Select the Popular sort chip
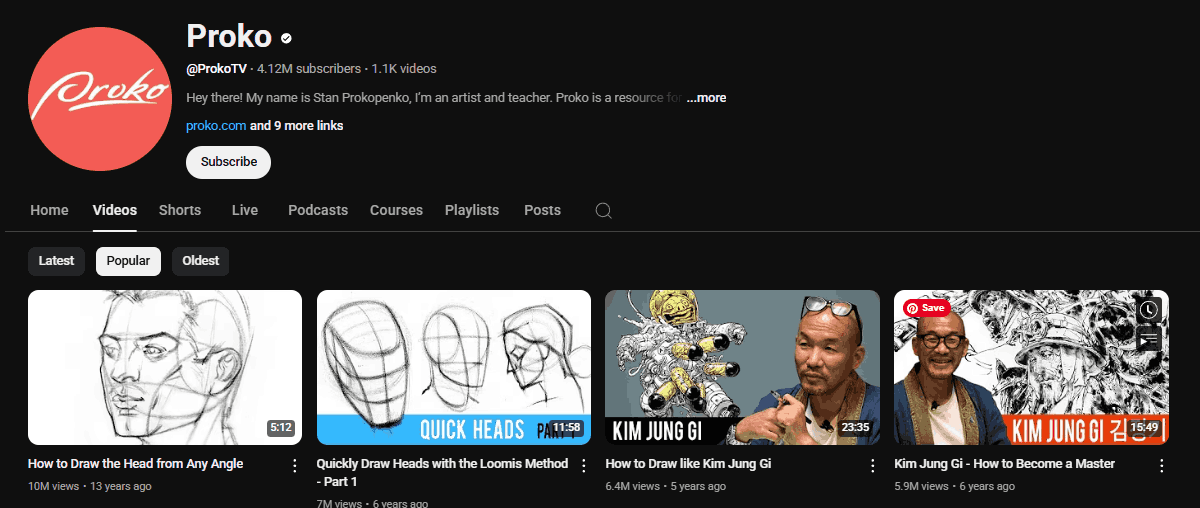This screenshot has height=508, width=1200. [128, 261]
